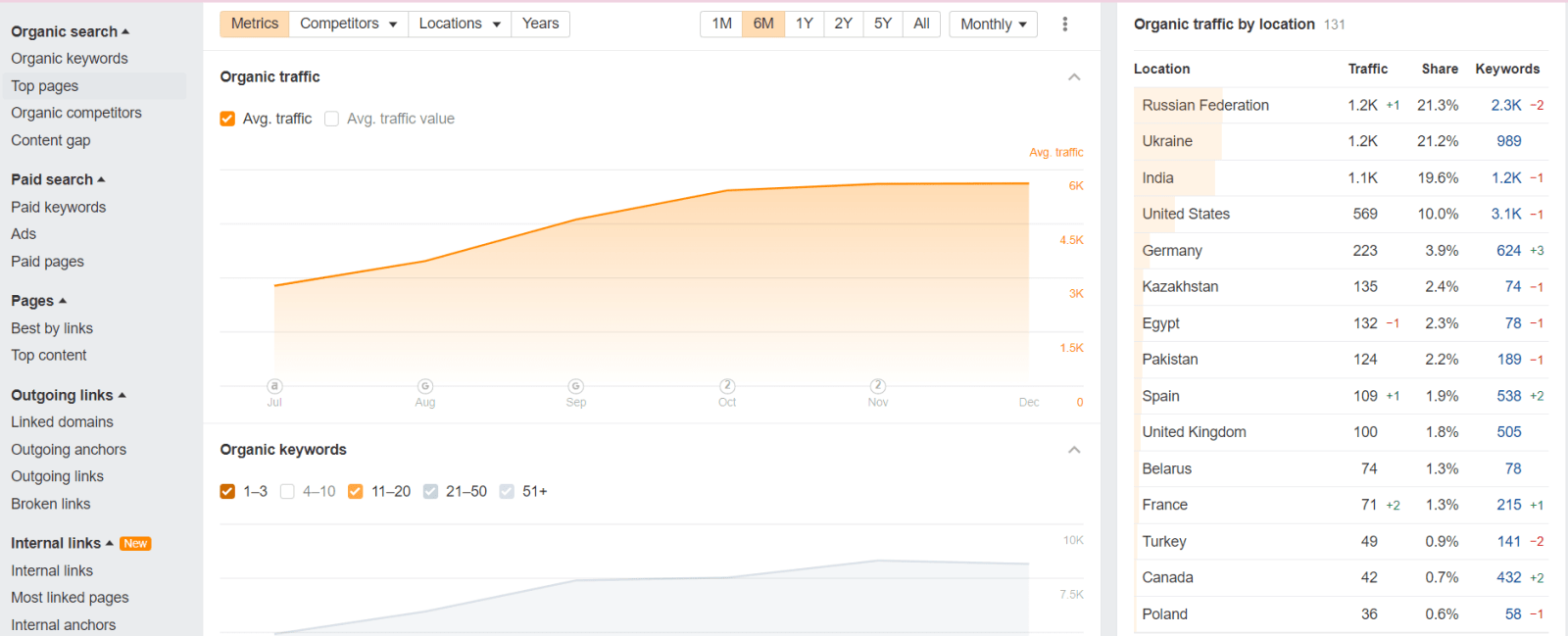Click Canada keywords value 432
1568x636 pixels.
(x=1509, y=578)
